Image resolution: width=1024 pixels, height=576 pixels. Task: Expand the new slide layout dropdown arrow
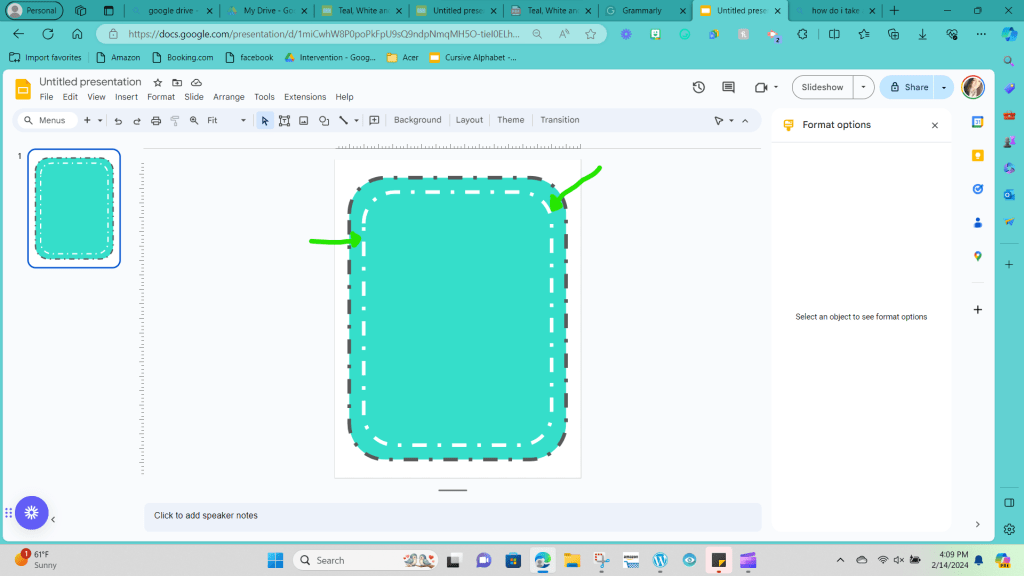[100, 120]
